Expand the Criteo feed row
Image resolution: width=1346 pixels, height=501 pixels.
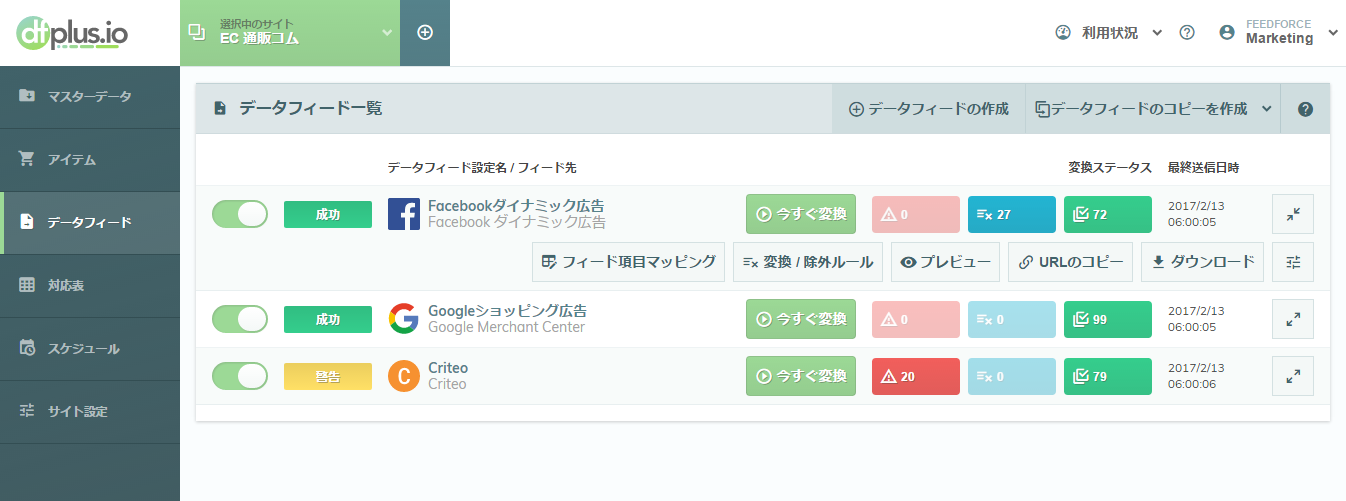click(1293, 376)
